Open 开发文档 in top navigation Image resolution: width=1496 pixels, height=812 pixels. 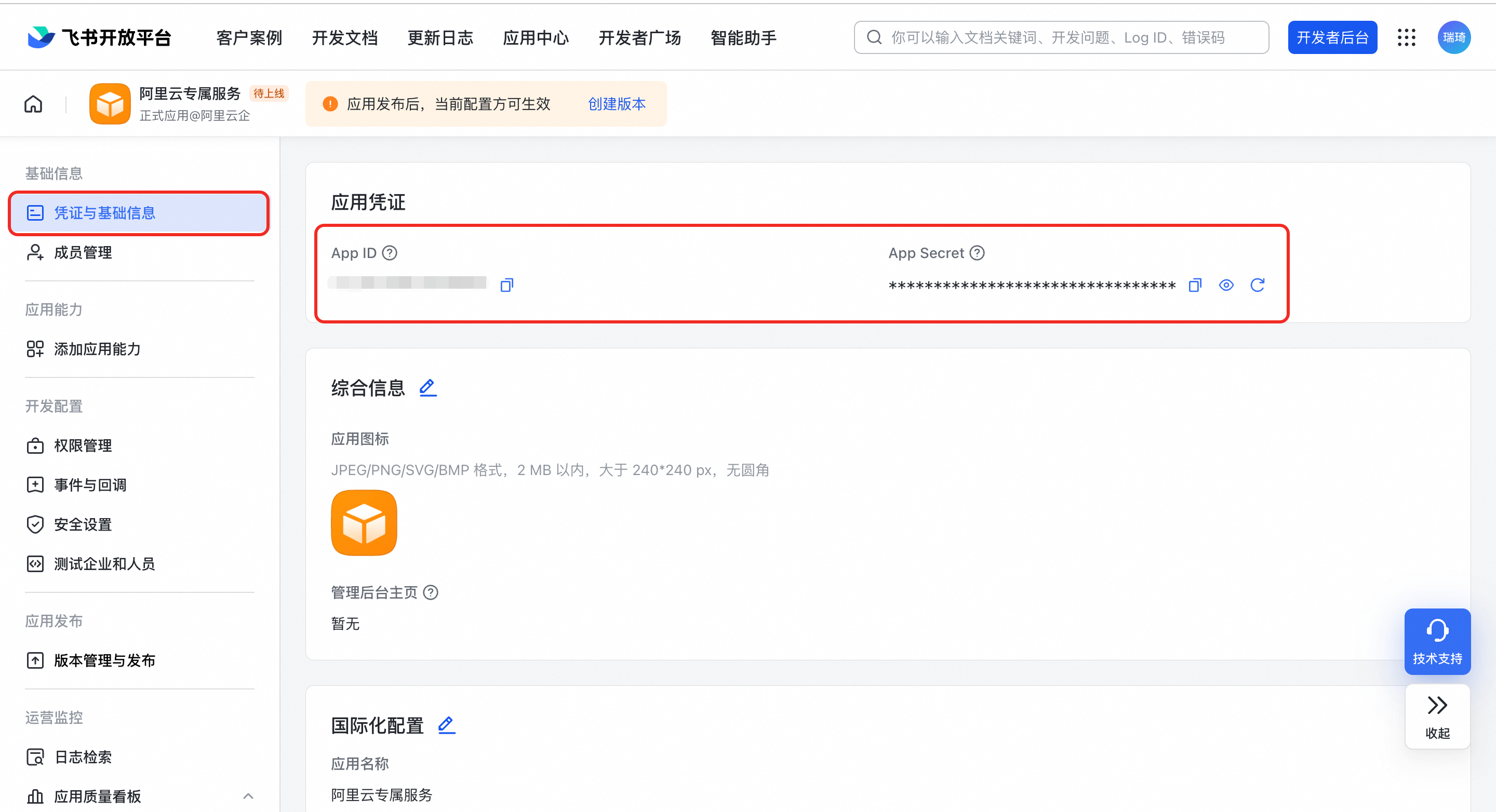point(344,38)
